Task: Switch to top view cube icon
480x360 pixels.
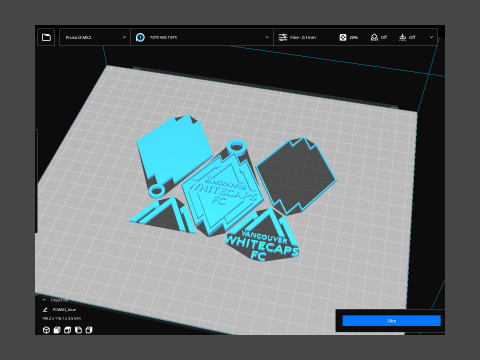Action: pos(68,330)
